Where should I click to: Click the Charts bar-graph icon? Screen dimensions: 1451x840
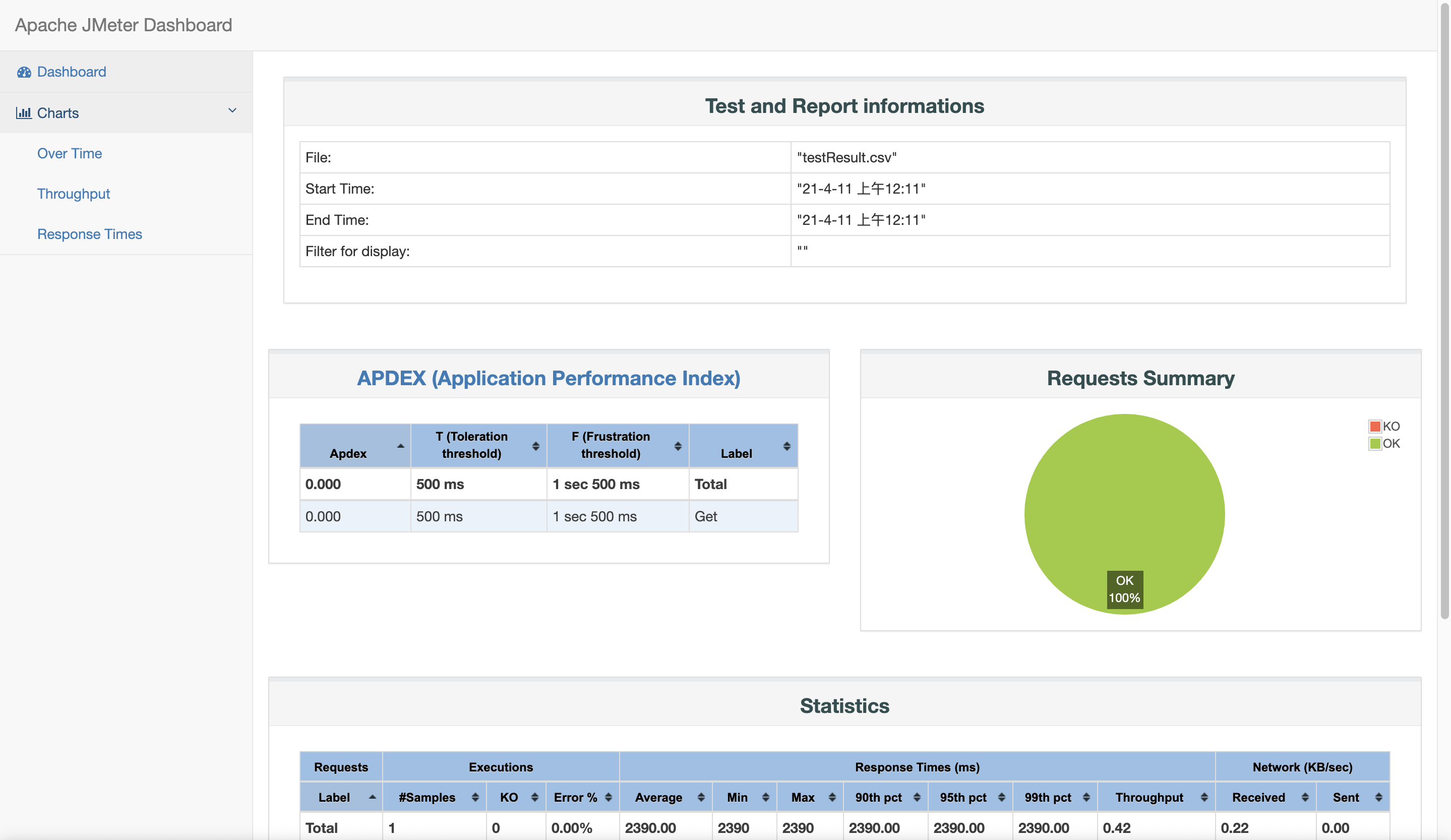(24, 113)
